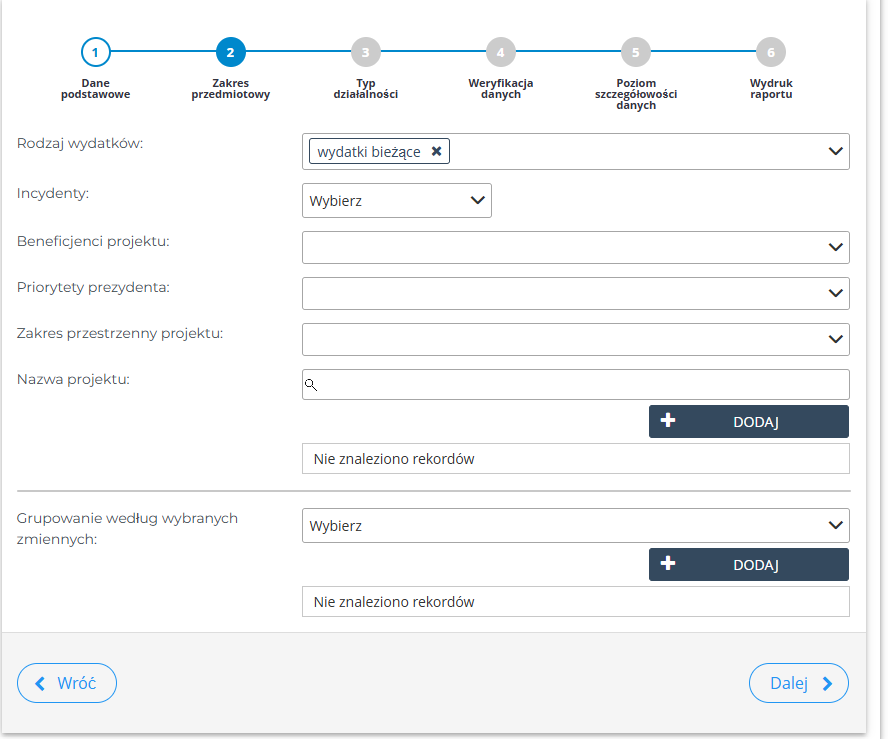Go to step 1 Dane podstawowe

(x=95, y=52)
